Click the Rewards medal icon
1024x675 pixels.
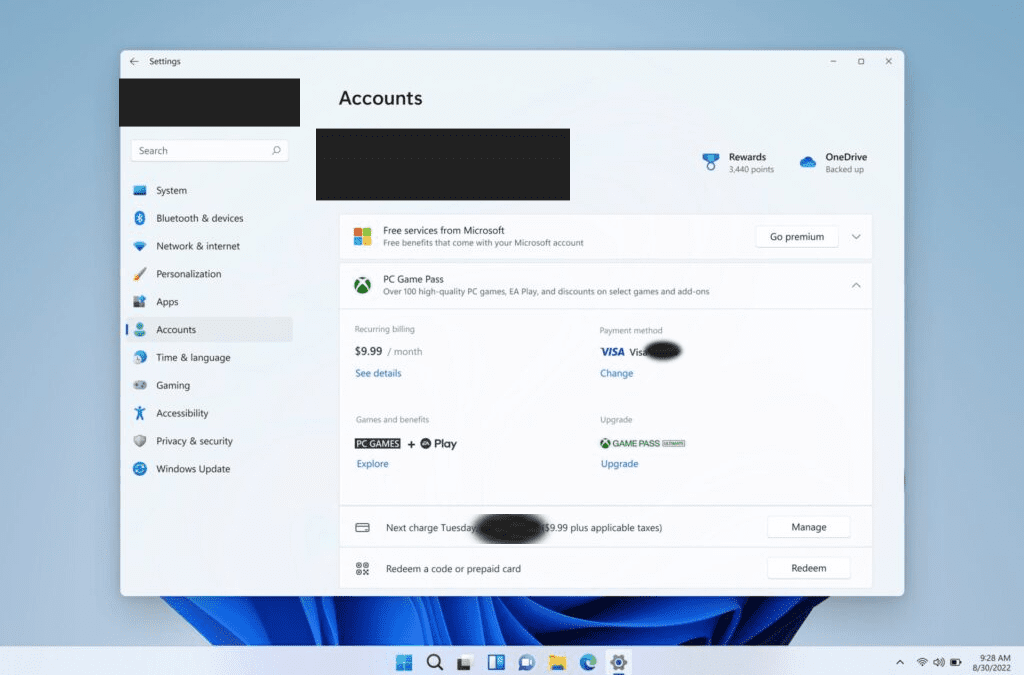(x=711, y=162)
